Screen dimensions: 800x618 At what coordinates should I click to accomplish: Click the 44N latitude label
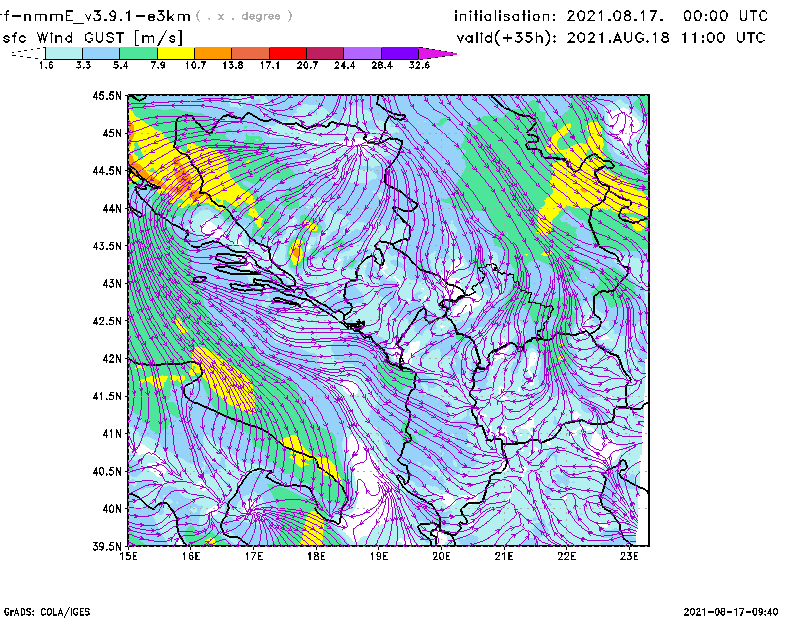pyautogui.click(x=112, y=208)
